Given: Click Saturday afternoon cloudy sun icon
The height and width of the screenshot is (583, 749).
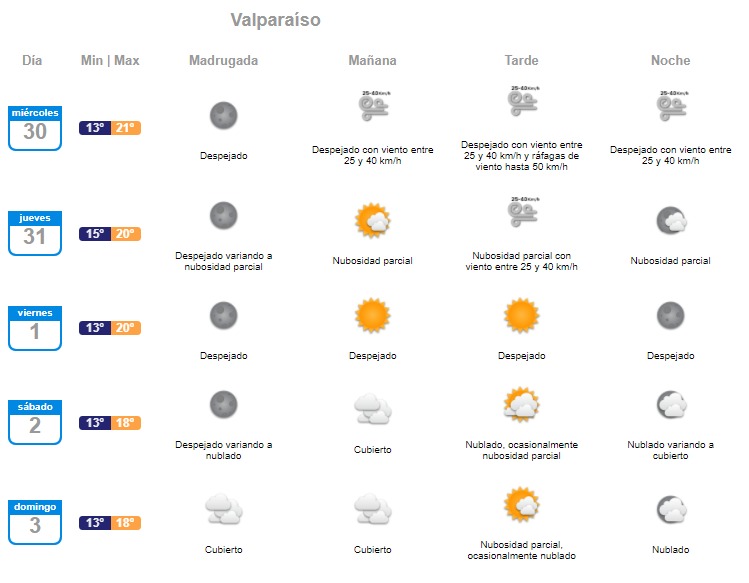Looking at the screenshot, I should click(521, 405).
